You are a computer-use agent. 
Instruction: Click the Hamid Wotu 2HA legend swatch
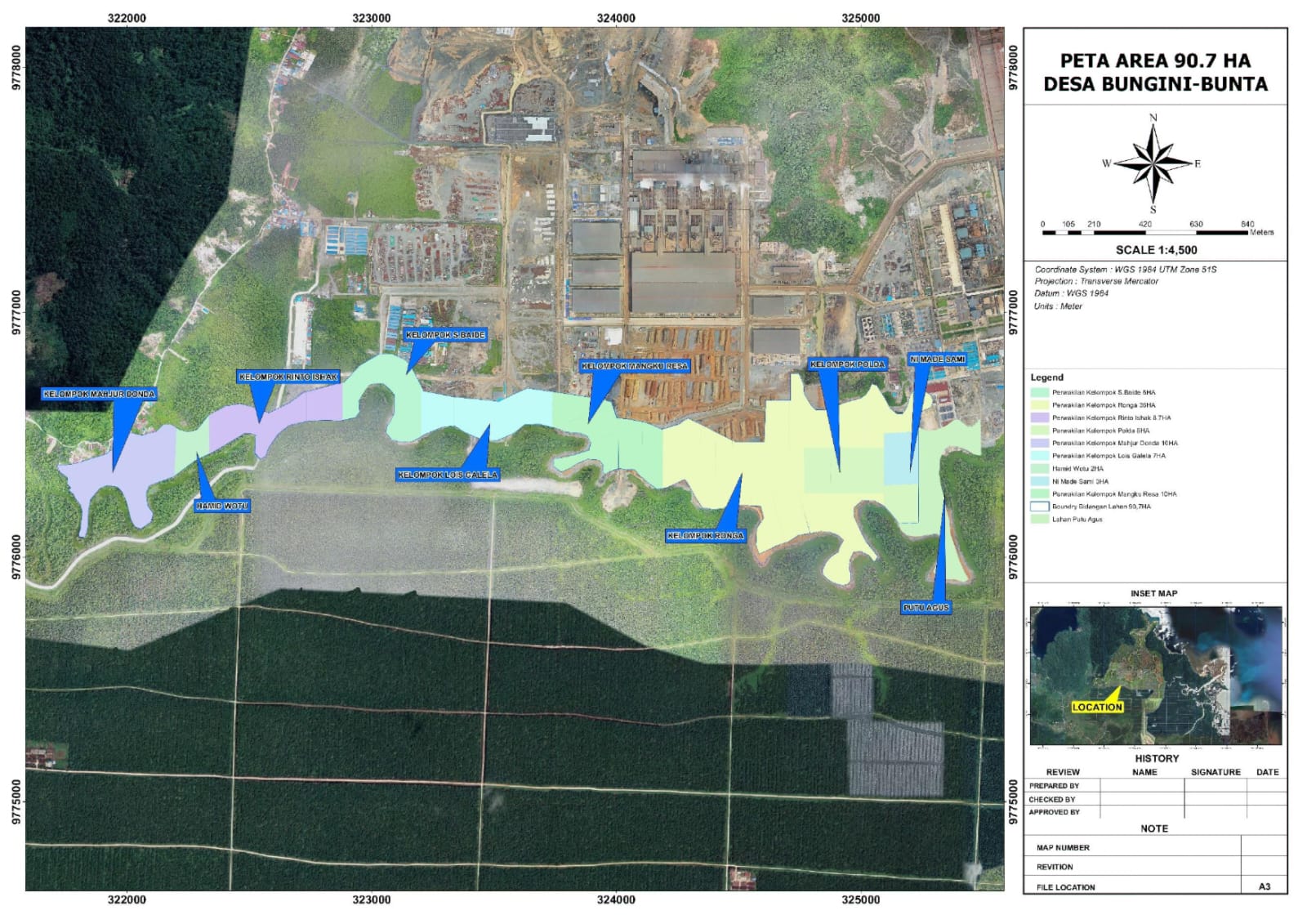click(x=1039, y=469)
